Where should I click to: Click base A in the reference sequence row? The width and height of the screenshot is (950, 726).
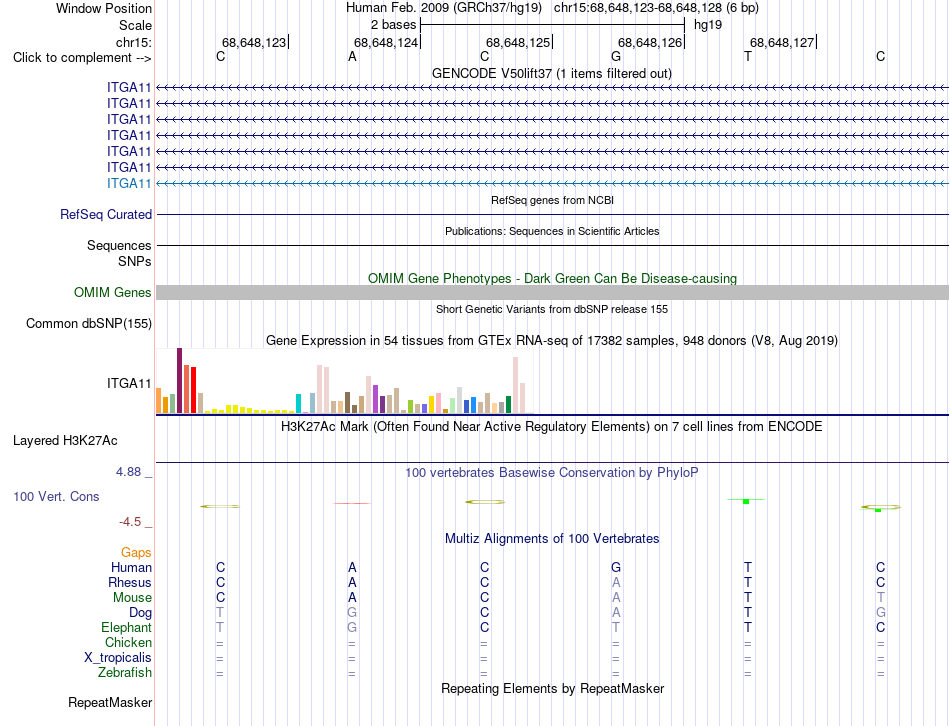pyautogui.click(x=352, y=56)
